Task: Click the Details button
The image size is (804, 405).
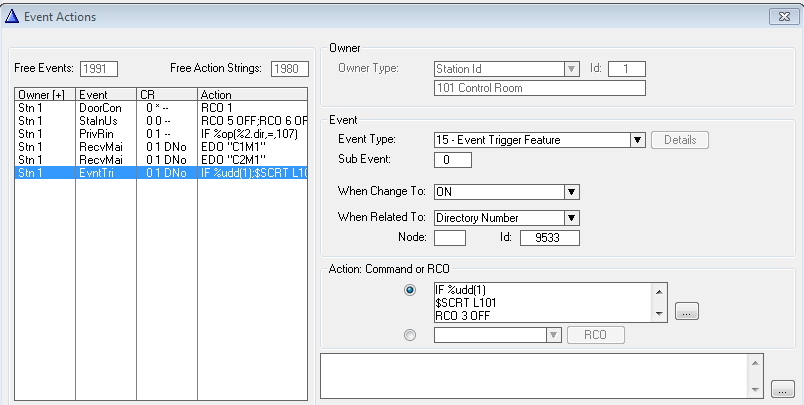Action: pos(680,140)
